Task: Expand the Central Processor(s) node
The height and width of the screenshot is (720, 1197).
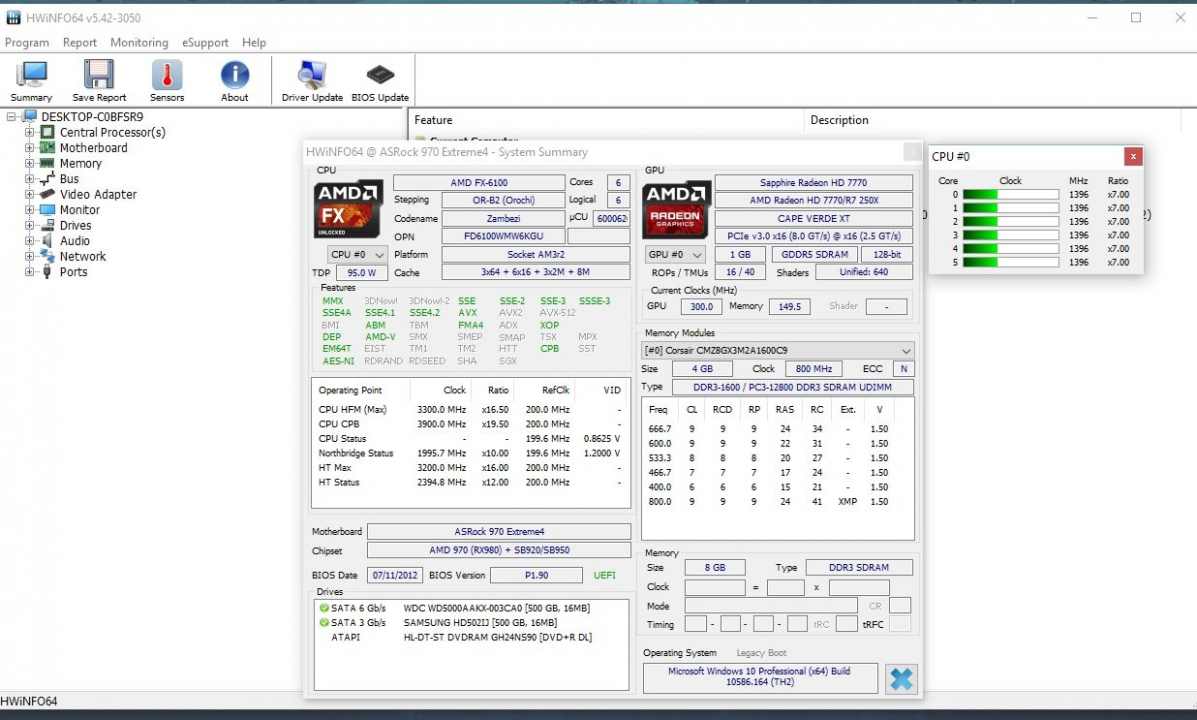Action: pyautogui.click(x=29, y=132)
